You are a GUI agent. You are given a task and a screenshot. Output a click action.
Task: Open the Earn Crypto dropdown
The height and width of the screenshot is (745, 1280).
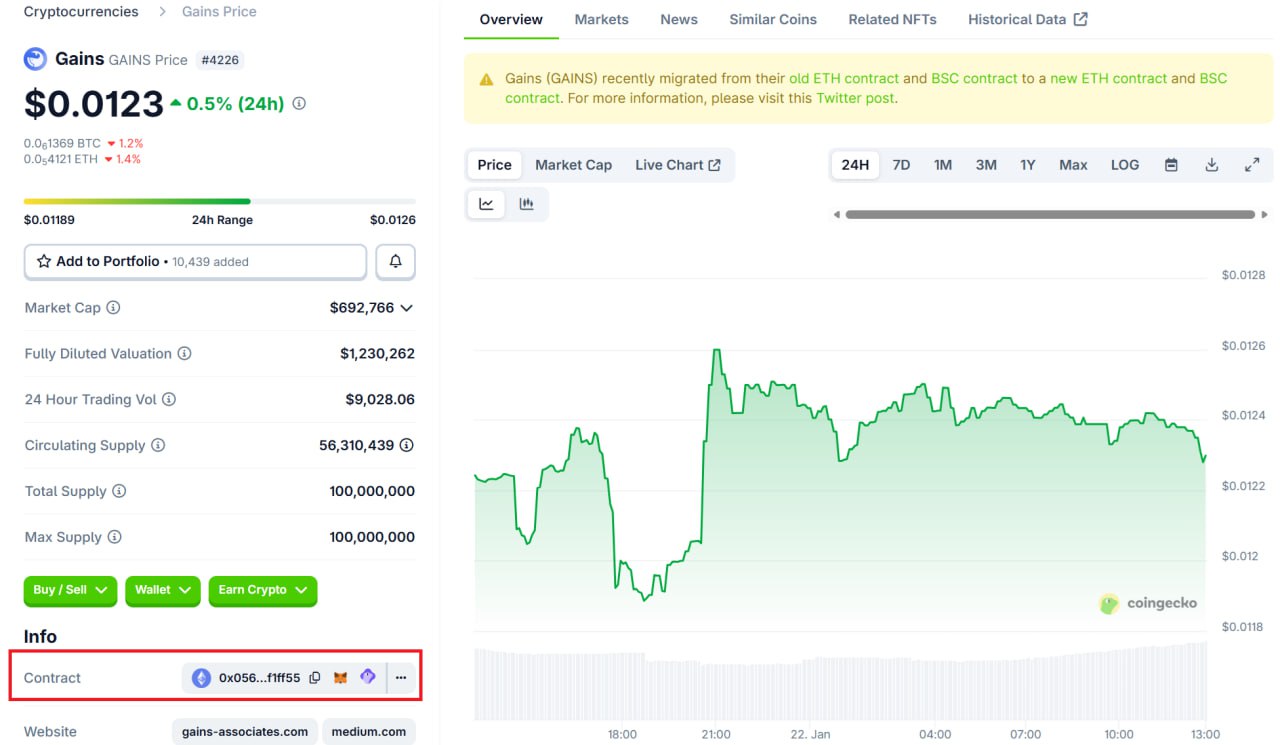[x=262, y=591]
